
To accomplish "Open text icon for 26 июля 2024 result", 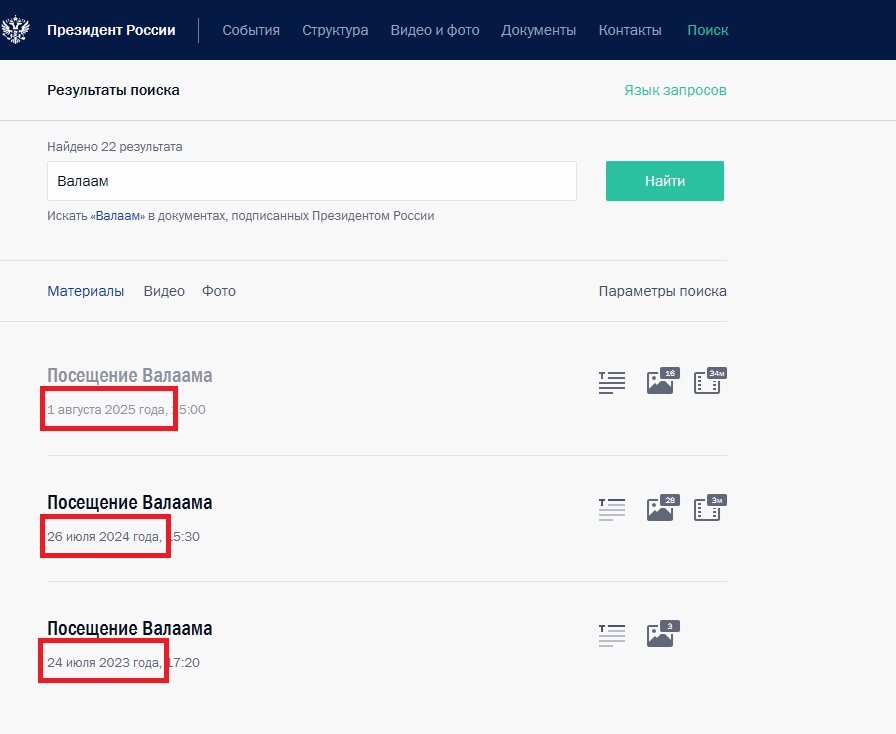I will point(612,509).
